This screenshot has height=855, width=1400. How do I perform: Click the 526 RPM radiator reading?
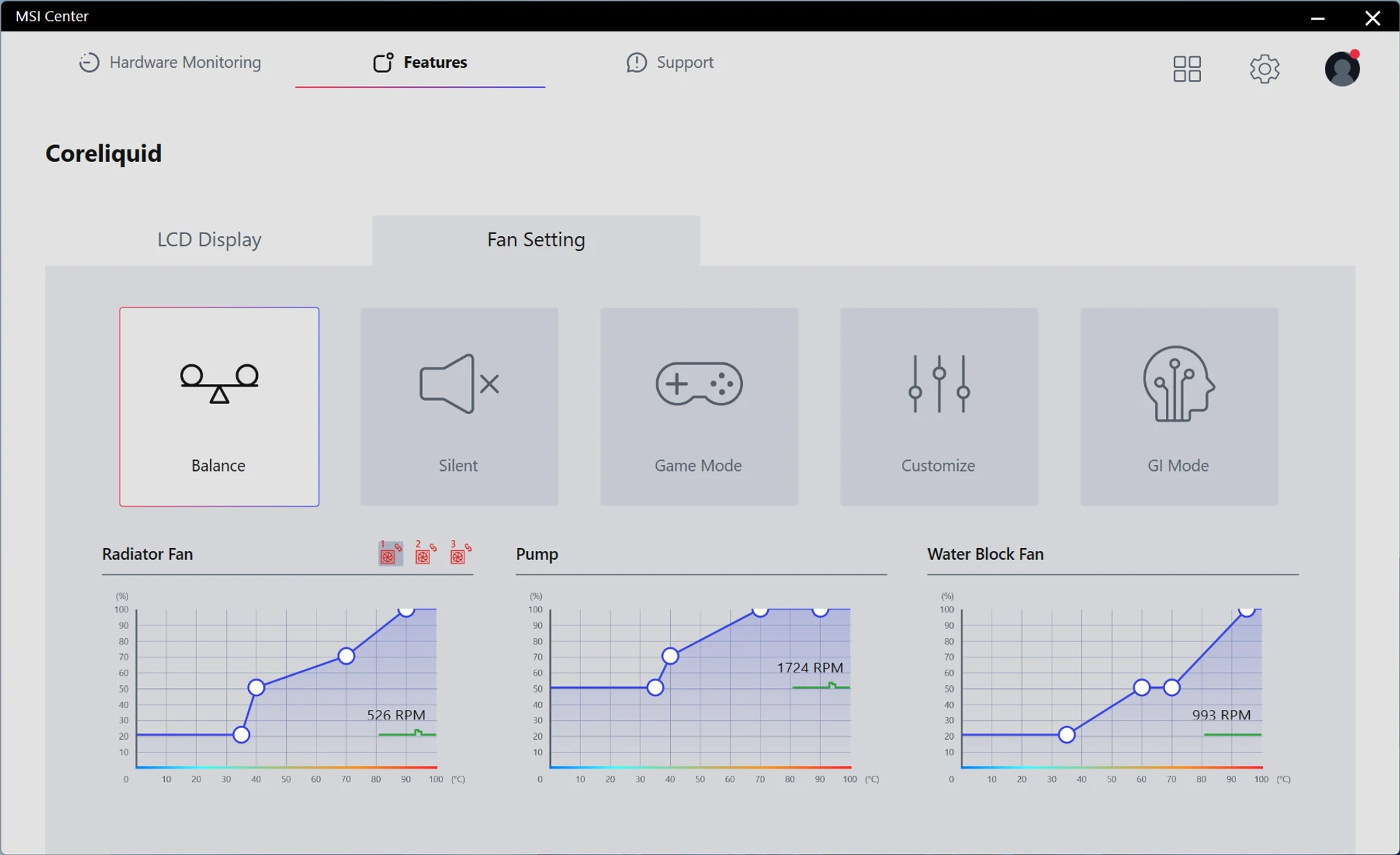[x=396, y=715]
